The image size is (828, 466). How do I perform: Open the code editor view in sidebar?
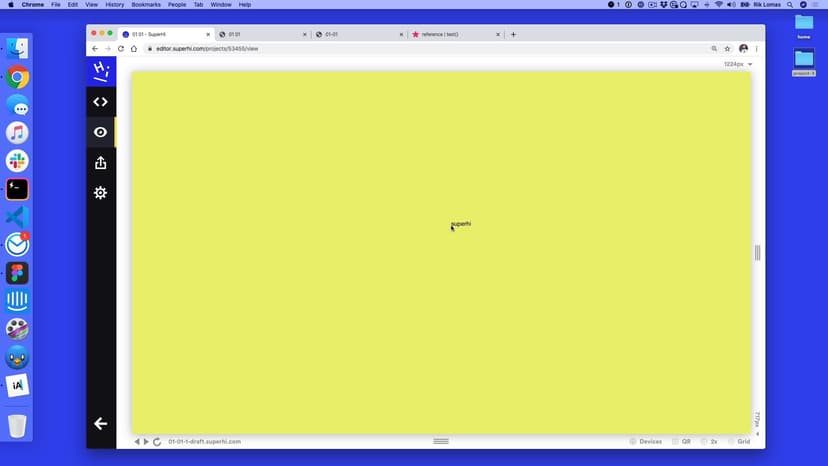pos(100,102)
